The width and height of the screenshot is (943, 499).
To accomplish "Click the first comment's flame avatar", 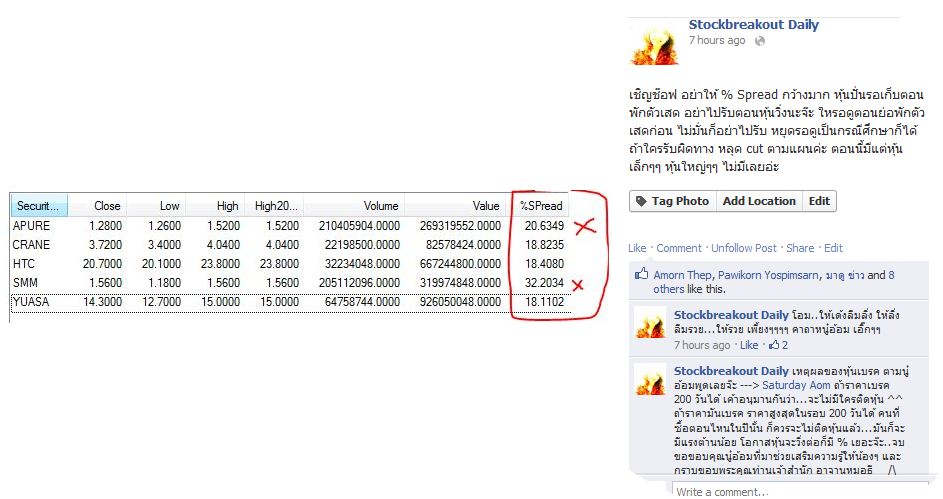I will point(651,325).
